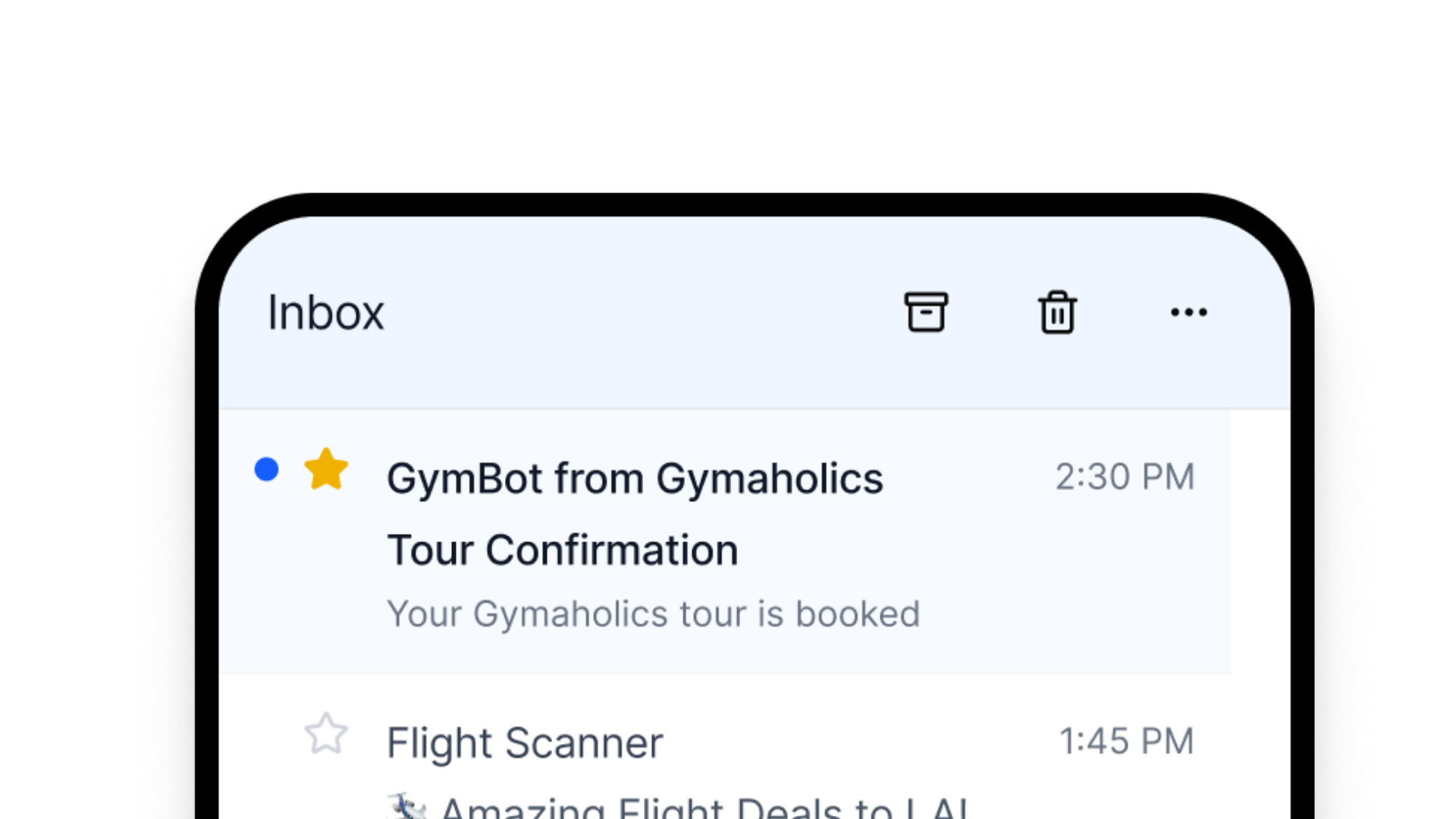Mark GymBot message as read via blue dot
The image size is (1456, 819).
pos(267,470)
